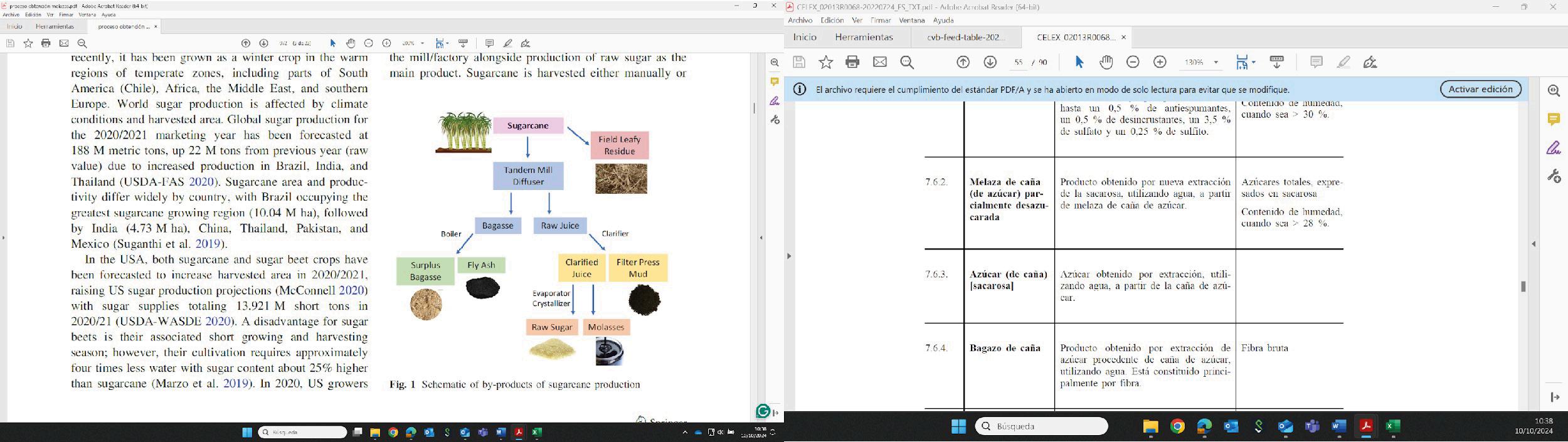
Task: Select the hand tool in melazas window
Action: [351, 43]
